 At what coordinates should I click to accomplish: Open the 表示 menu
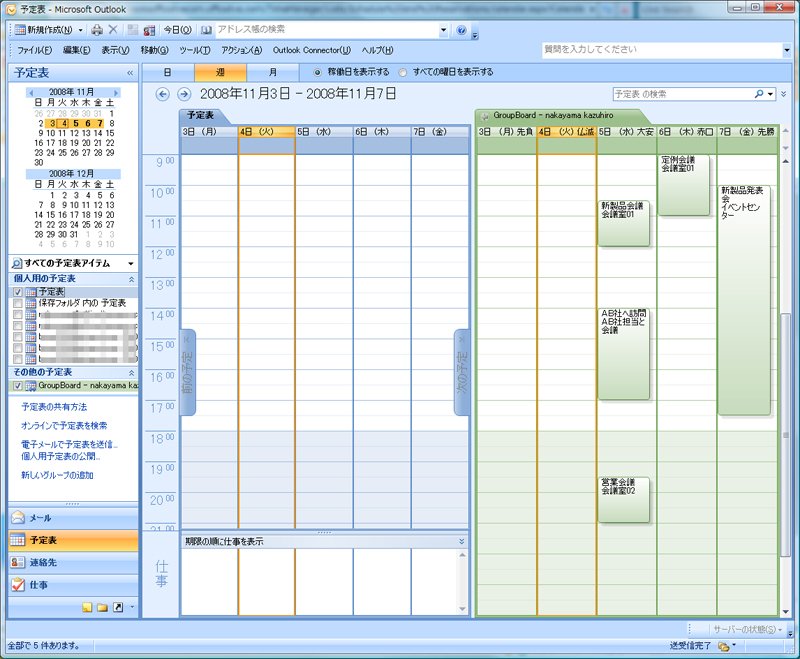coord(115,50)
